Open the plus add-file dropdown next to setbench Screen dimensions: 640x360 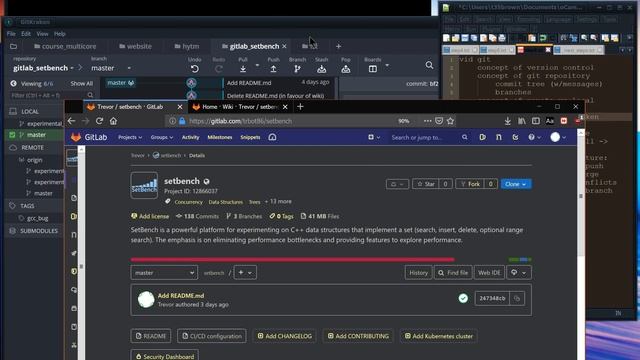pos(245,273)
